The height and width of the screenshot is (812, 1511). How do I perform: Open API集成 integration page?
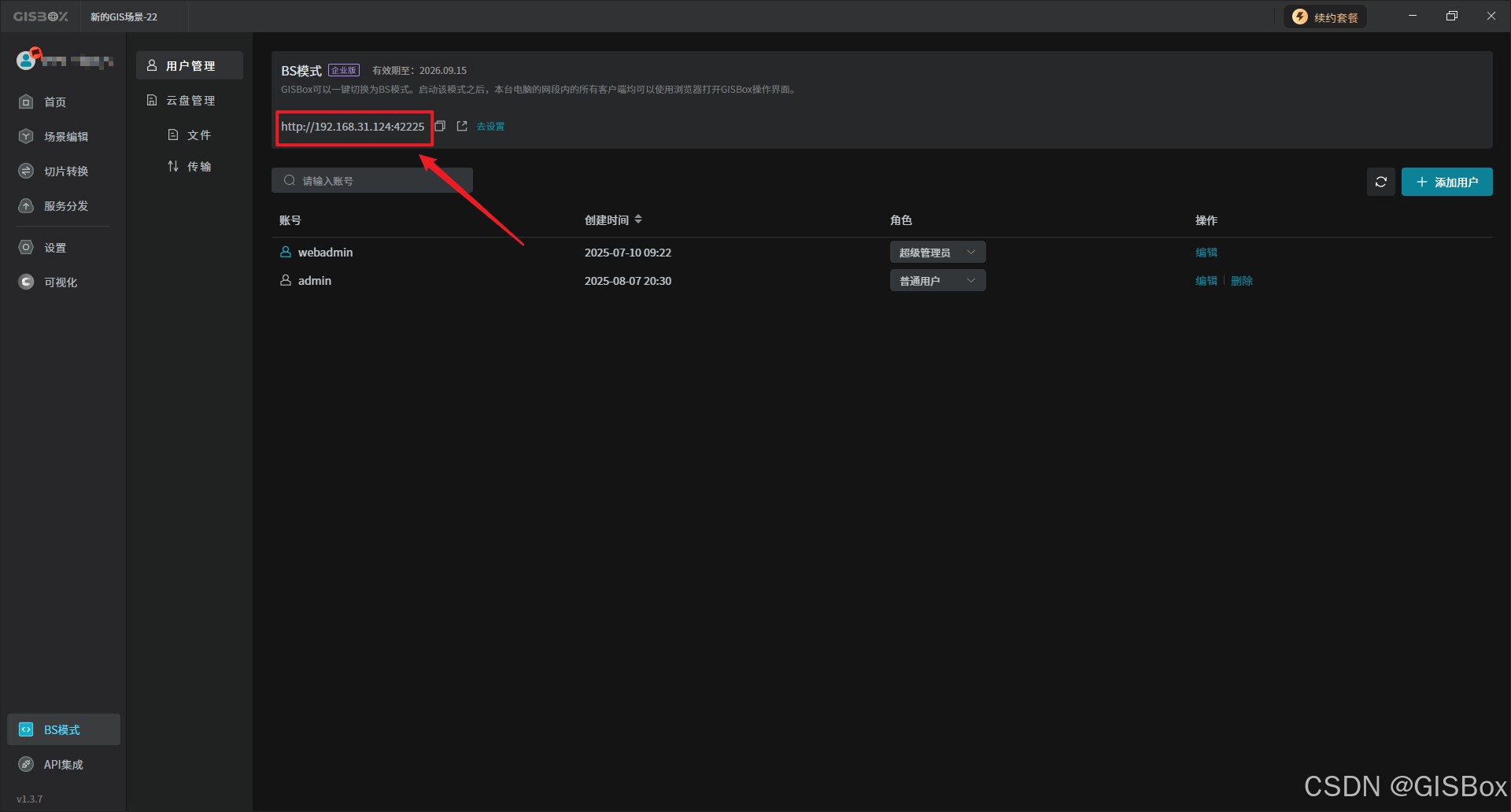point(63,765)
